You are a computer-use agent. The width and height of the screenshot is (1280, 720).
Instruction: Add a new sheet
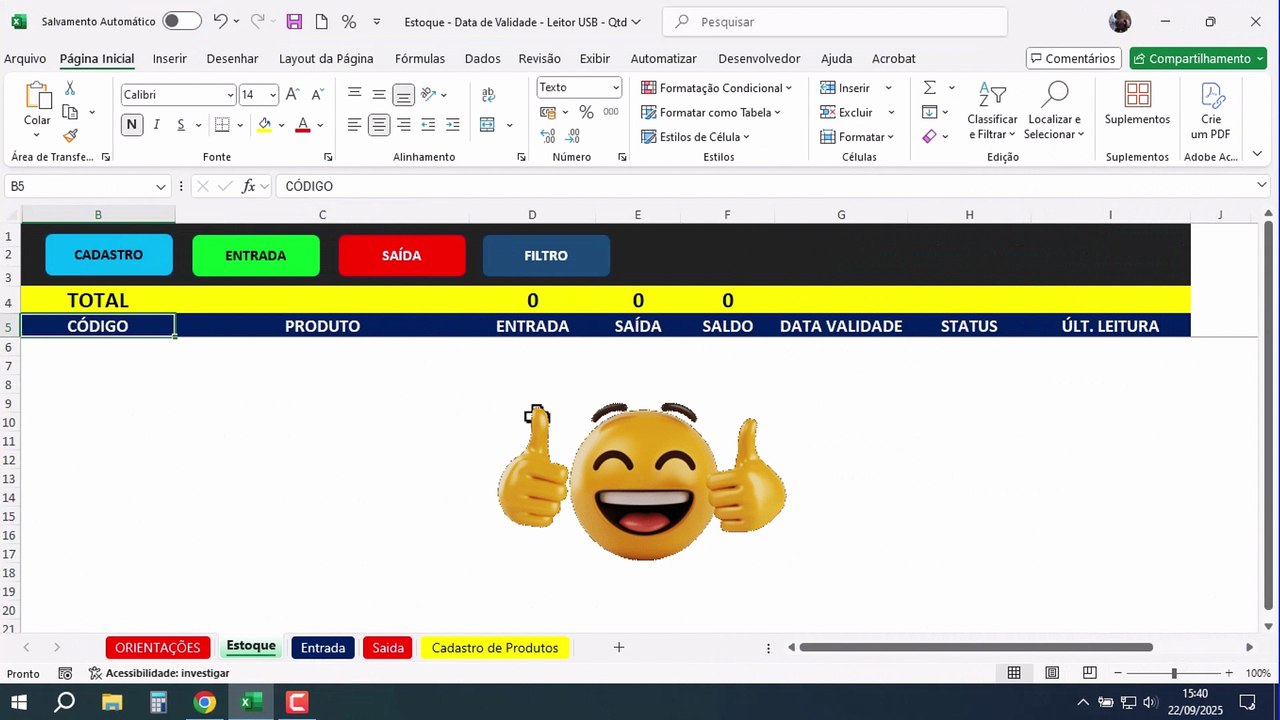619,648
